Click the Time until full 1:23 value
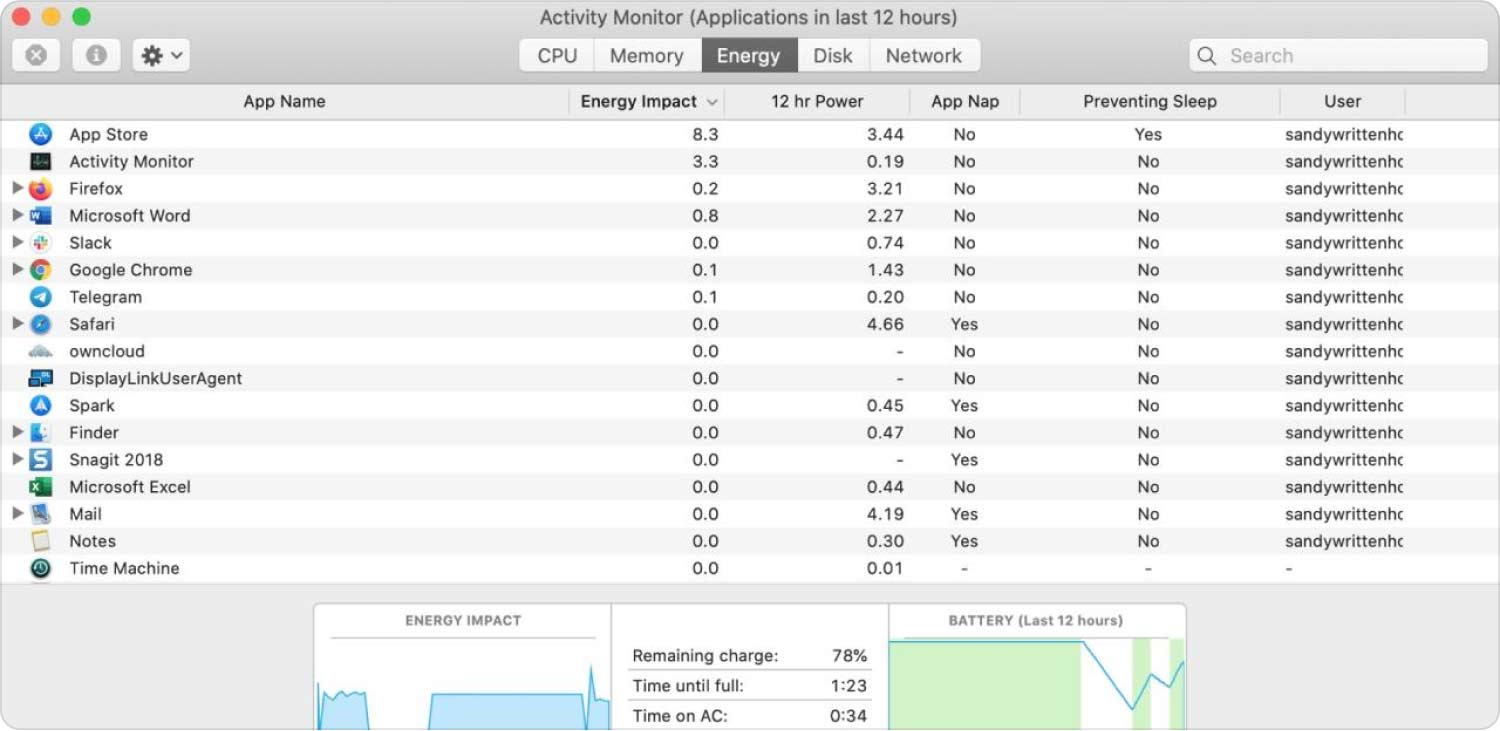This screenshot has height=731, width=1500. pos(849,686)
